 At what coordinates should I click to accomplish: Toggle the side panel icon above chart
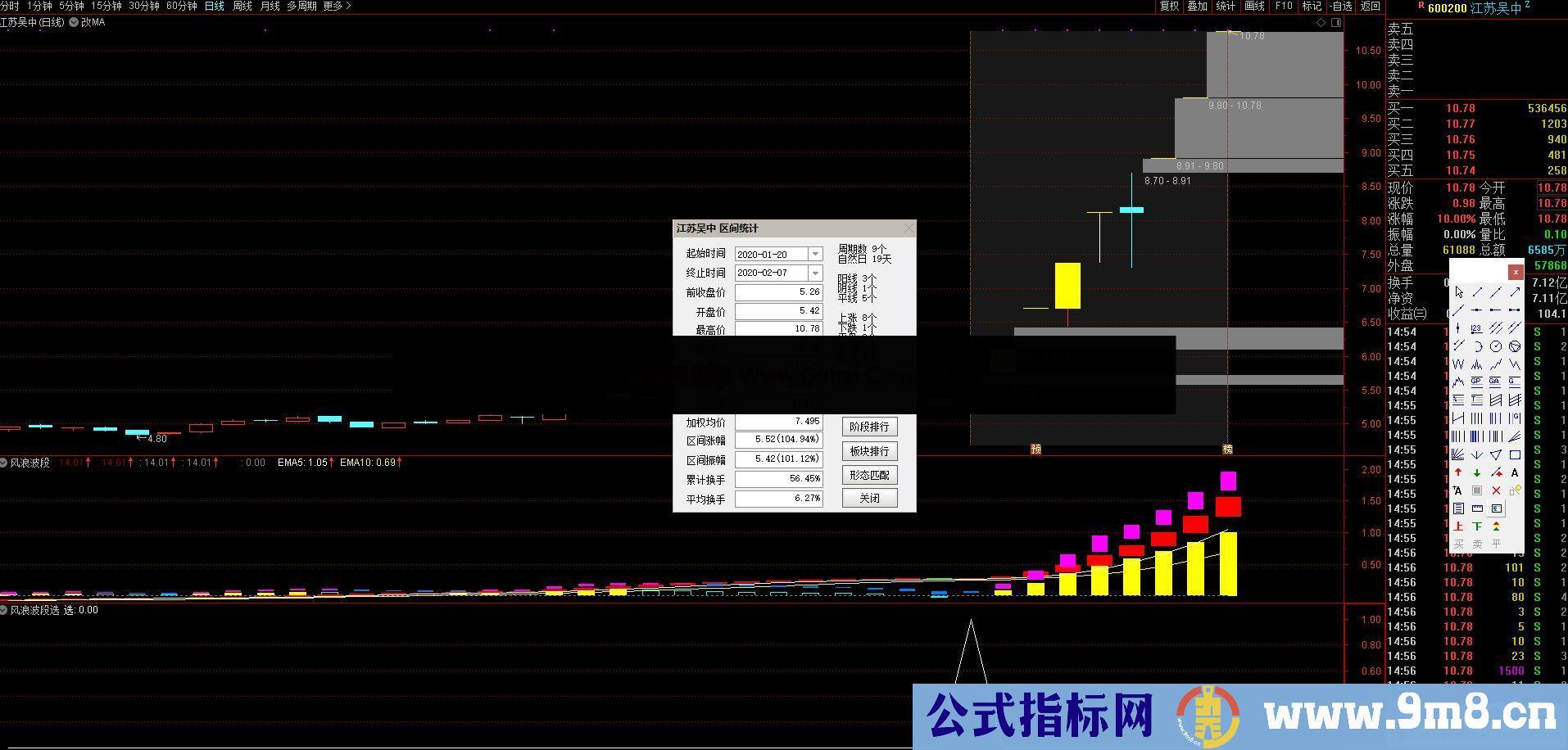click(x=1336, y=23)
